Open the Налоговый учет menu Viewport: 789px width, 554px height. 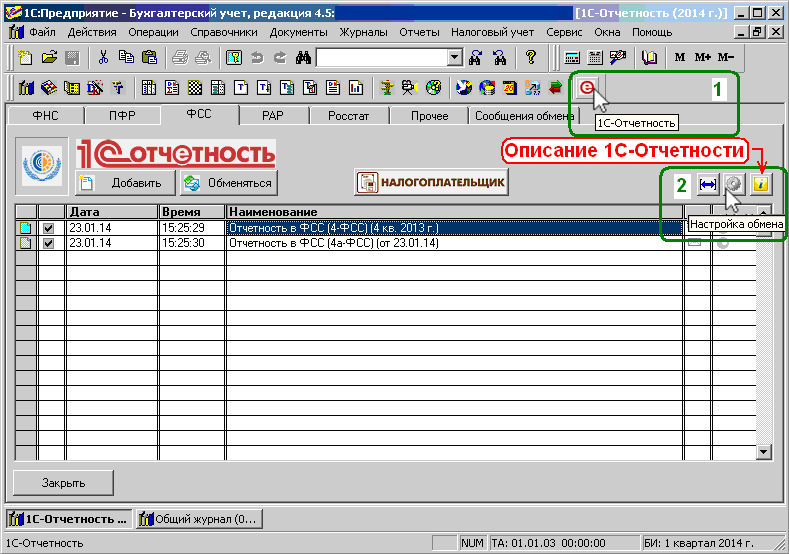click(x=492, y=32)
